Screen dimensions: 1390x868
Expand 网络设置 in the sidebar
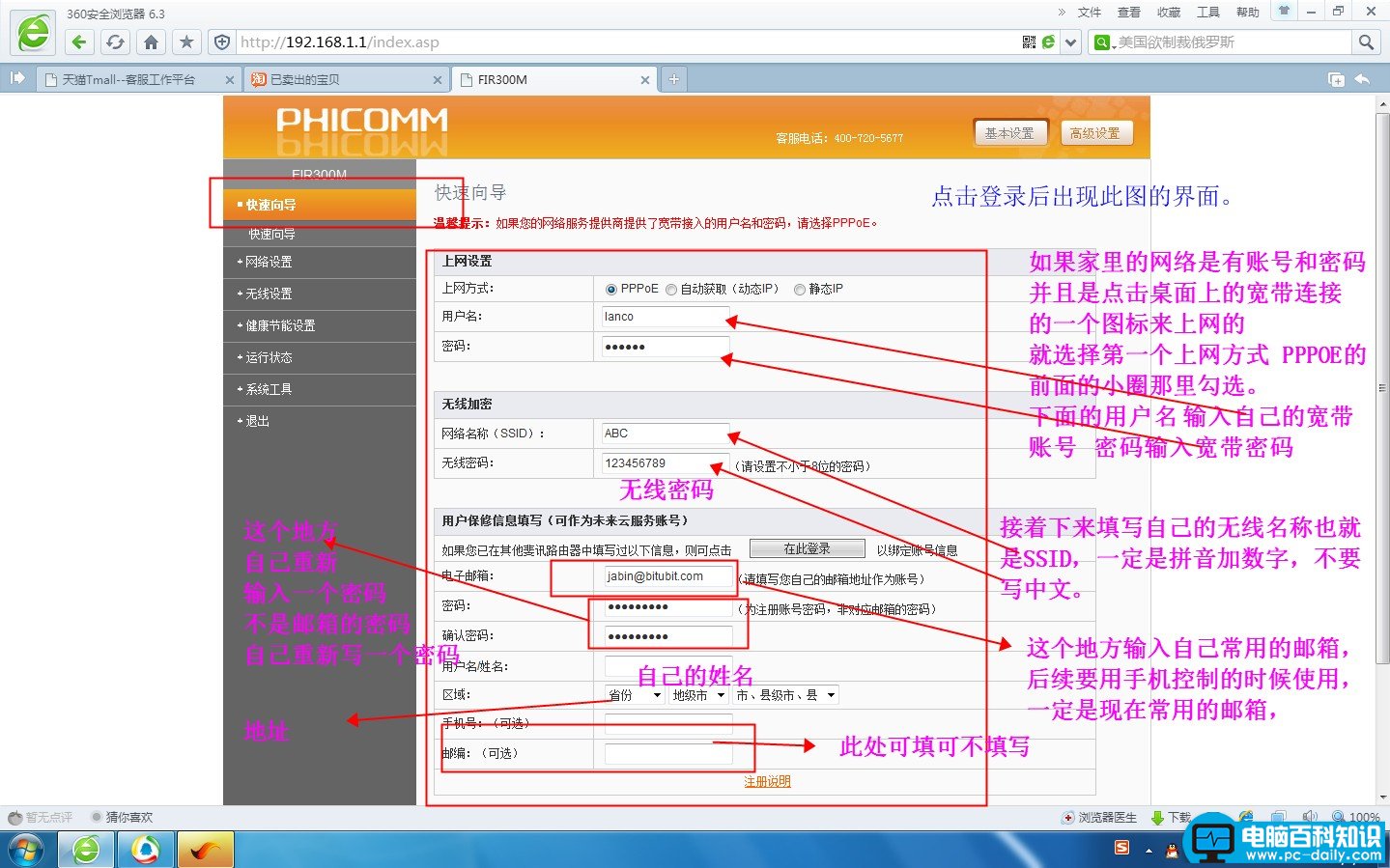pos(319,262)
